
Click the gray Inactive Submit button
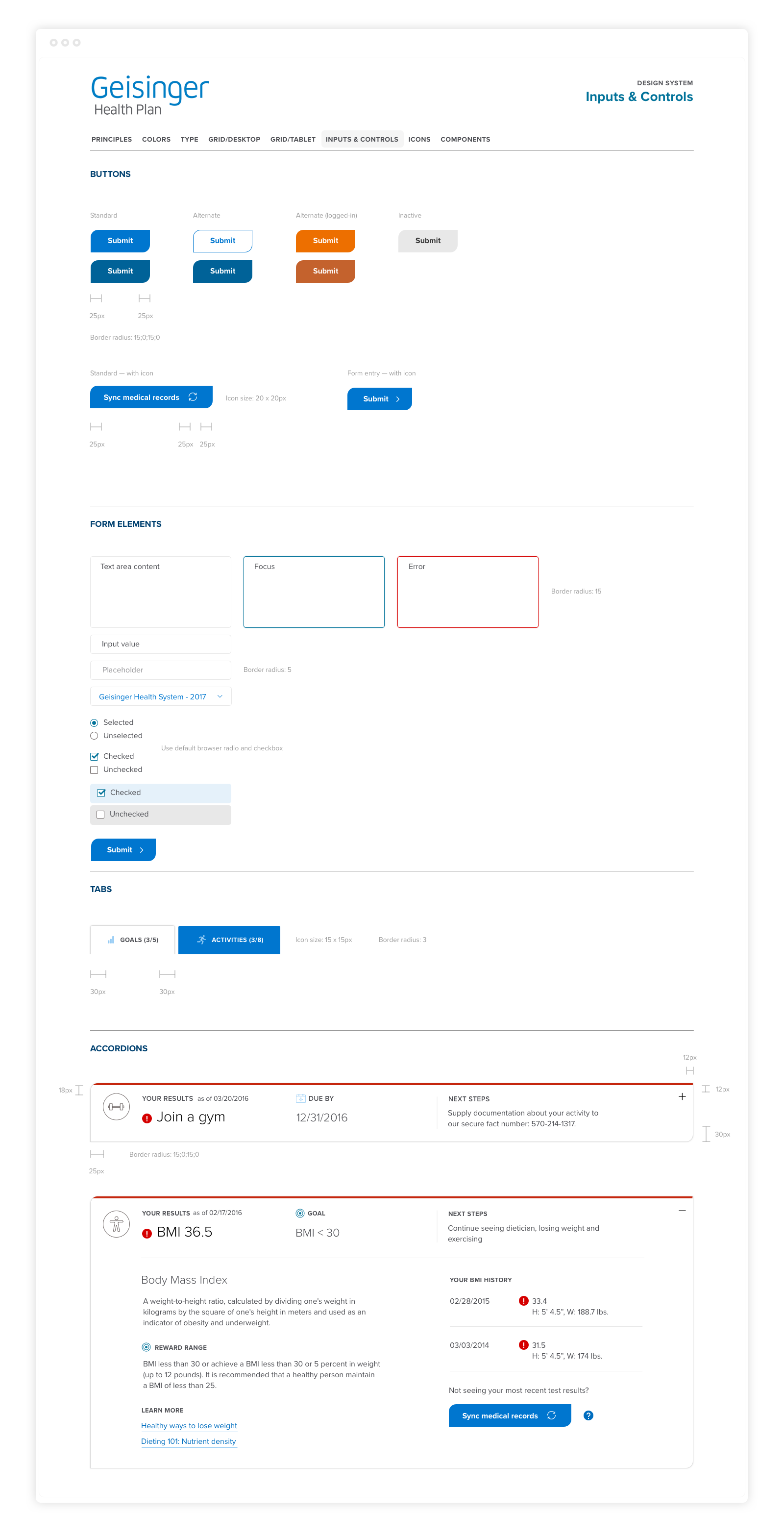click(x=428, y=241)
